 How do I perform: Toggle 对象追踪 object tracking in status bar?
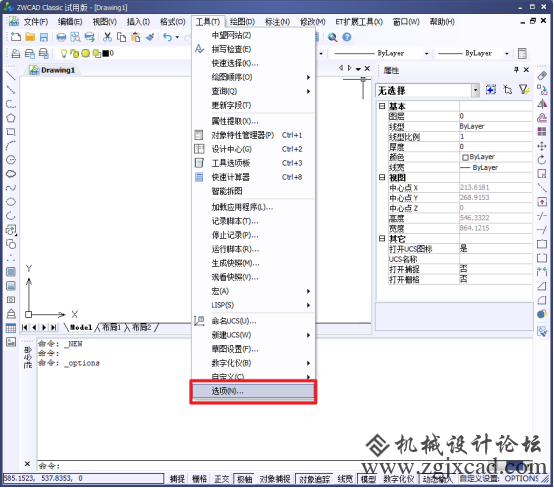click(x=314, y=479)
